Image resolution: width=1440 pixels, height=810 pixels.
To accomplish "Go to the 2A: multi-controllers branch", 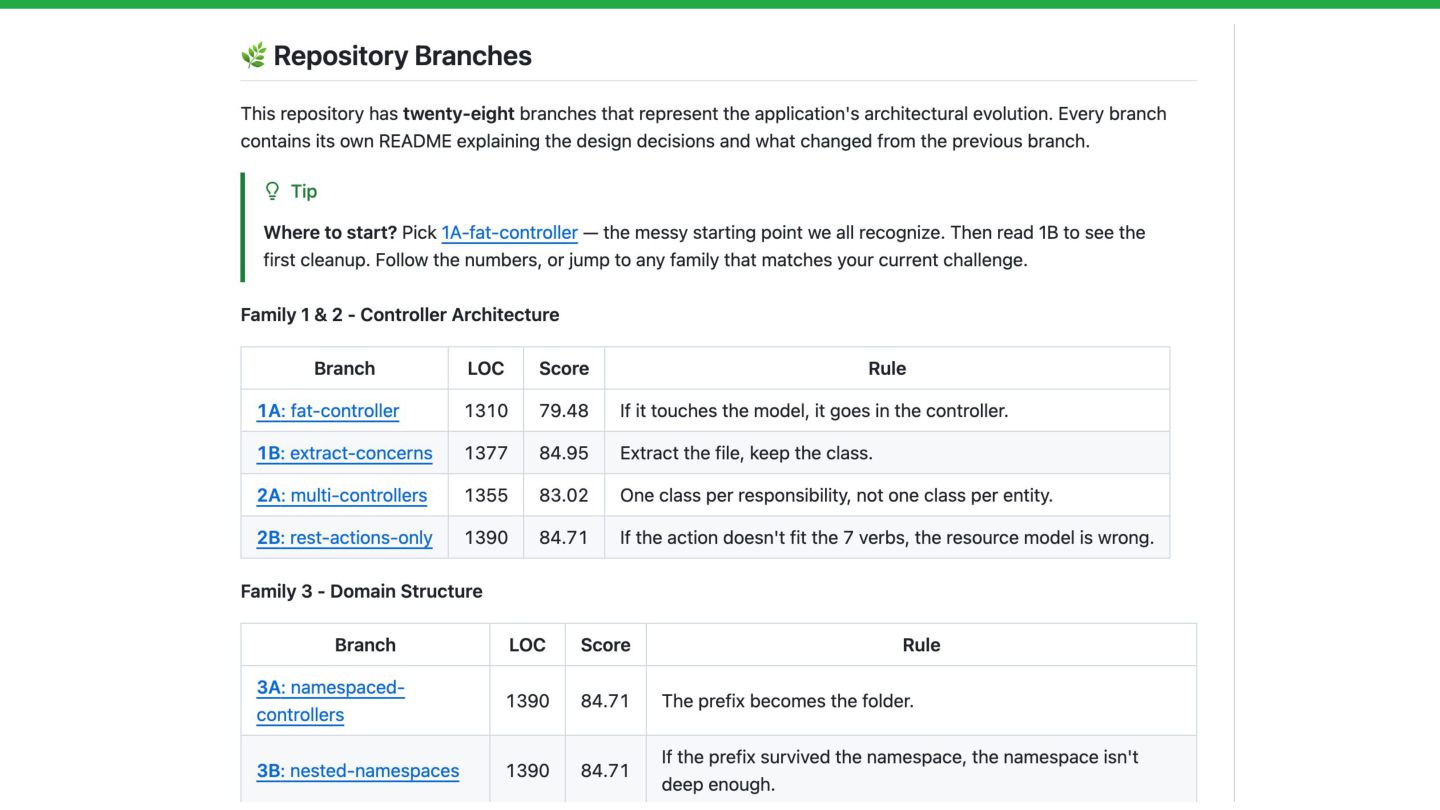I will pos(341,495).
